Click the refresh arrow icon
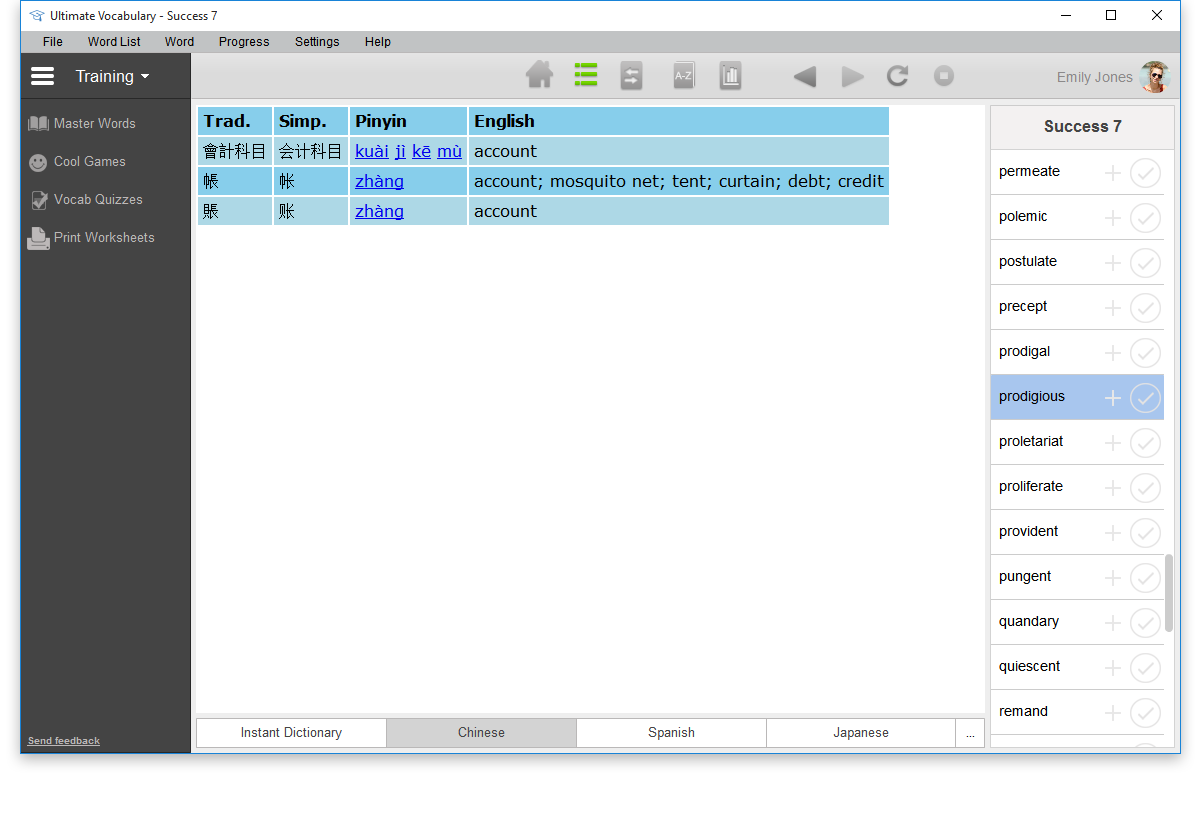 [897, 76]
